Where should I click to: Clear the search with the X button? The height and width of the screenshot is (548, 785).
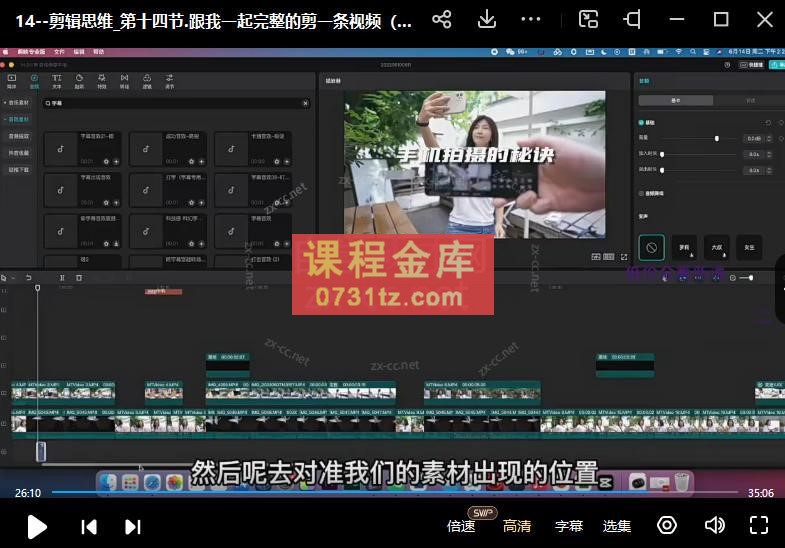pyautogui.click(x=305, y=103)
